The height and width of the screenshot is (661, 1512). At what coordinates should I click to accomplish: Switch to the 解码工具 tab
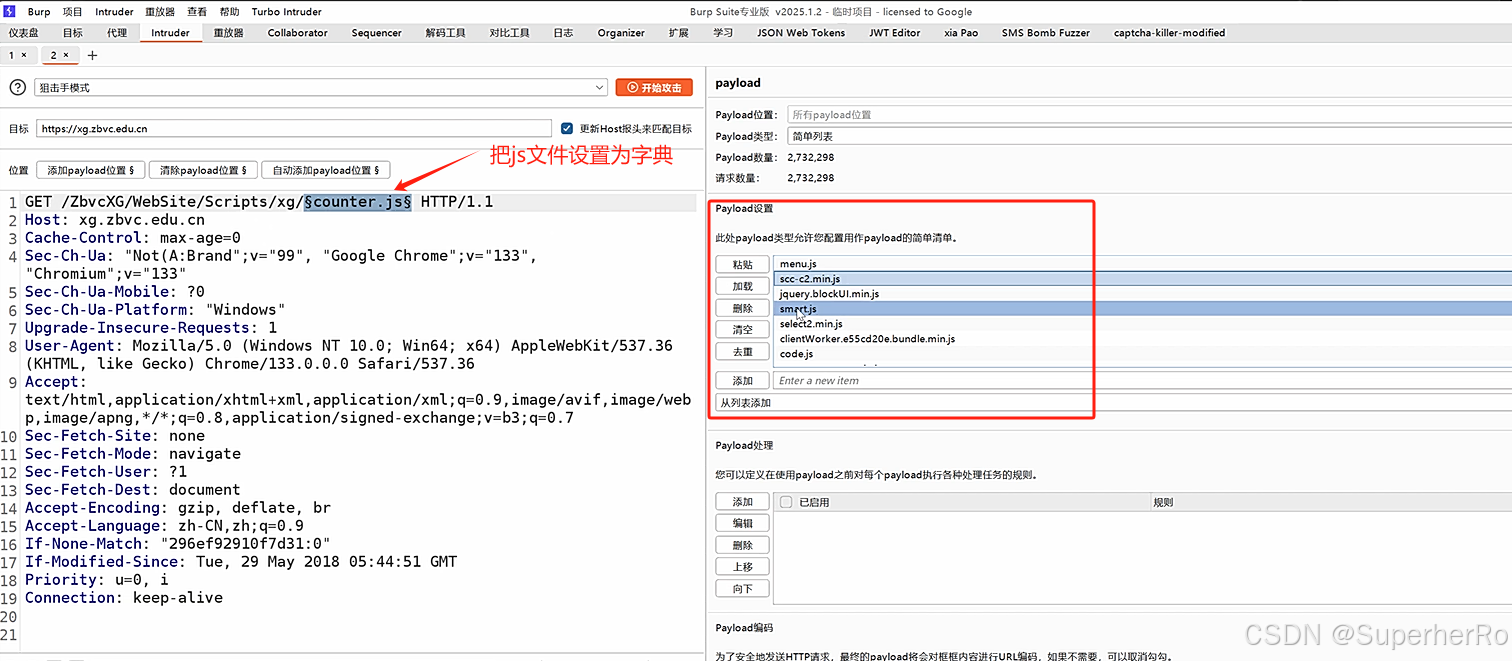tap(445, 33)
